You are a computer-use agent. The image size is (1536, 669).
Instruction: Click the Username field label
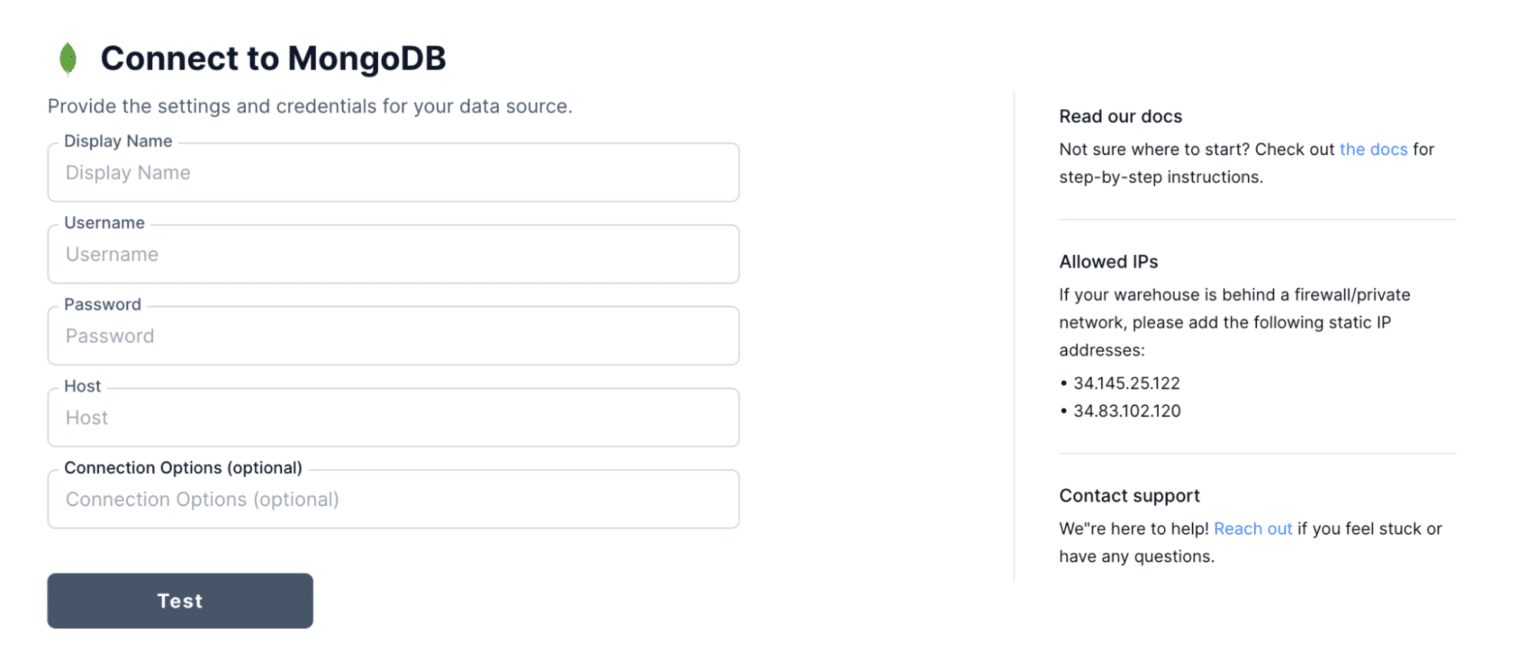pyautogui.click(x=104, y=222)
